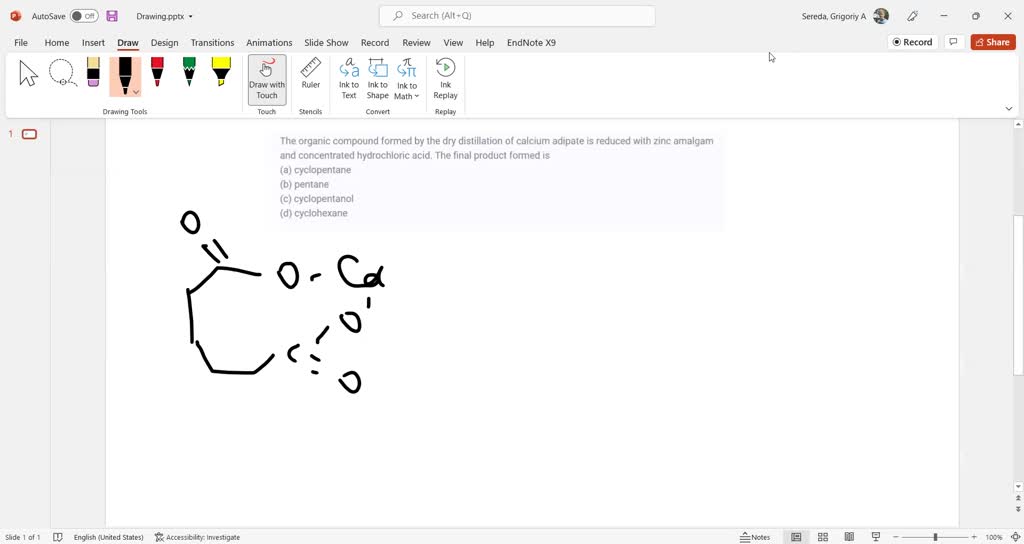Click English (United States) language indicator
The width and height of the screenshot is (1024, 544).
pyautogui.click(x=108, y=537)
